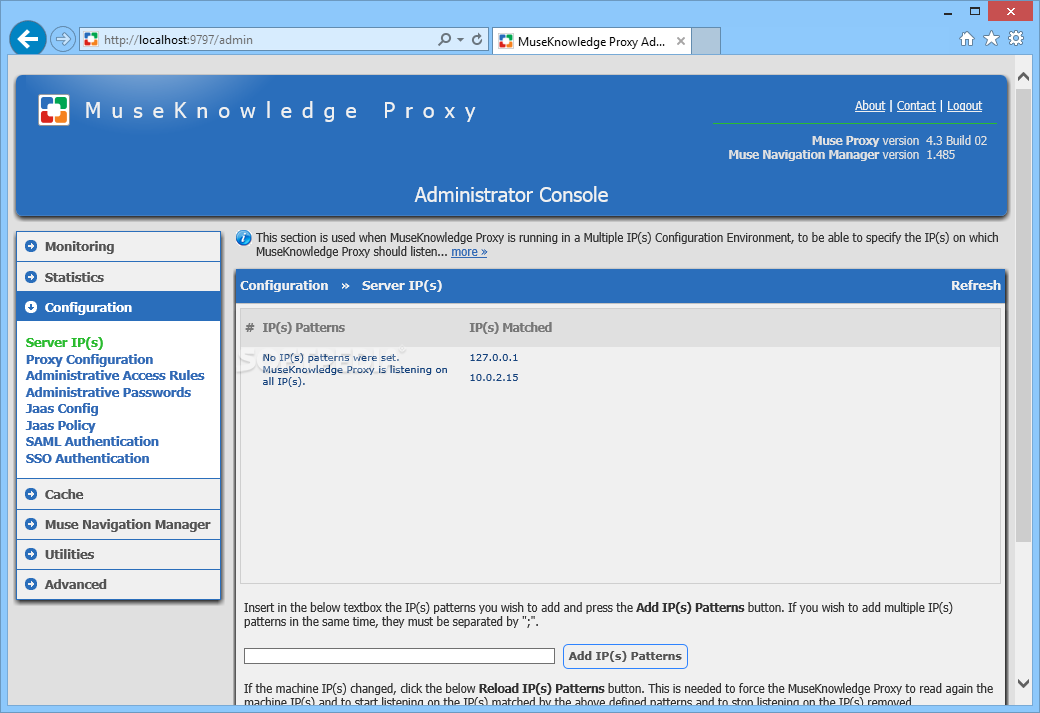Open Administrative Passwords page

[x=108, y=393]
